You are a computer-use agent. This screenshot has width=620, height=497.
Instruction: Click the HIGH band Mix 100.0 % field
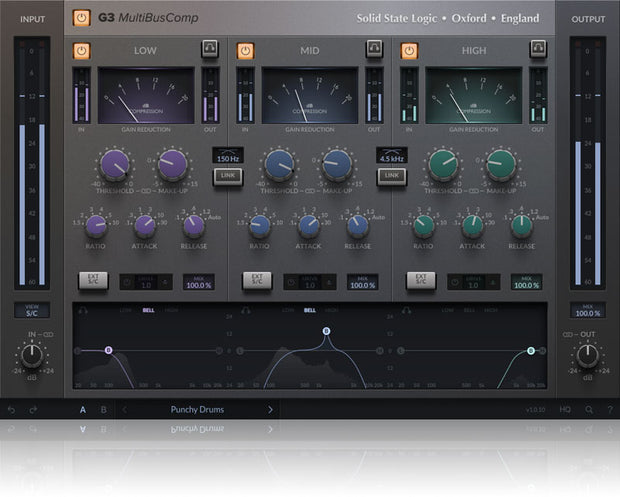tap(526, 282)
